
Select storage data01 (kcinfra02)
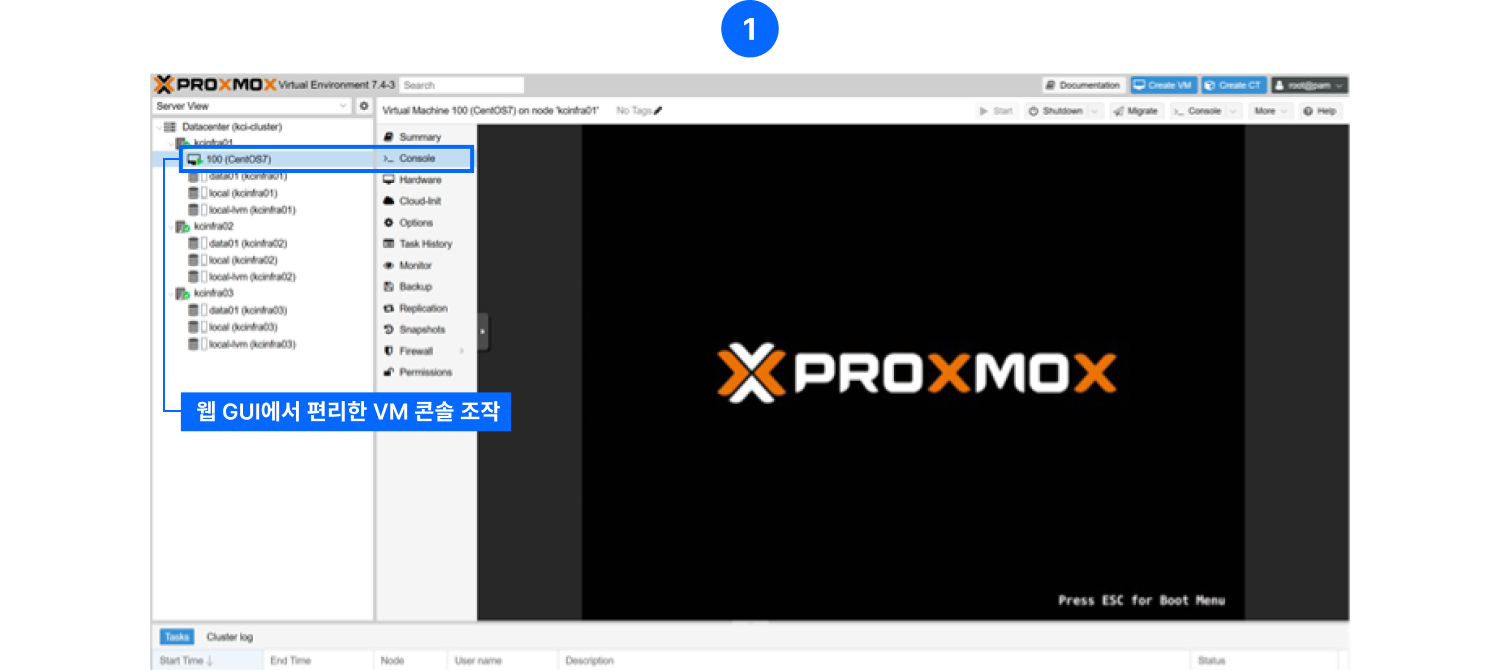point(247,243)
